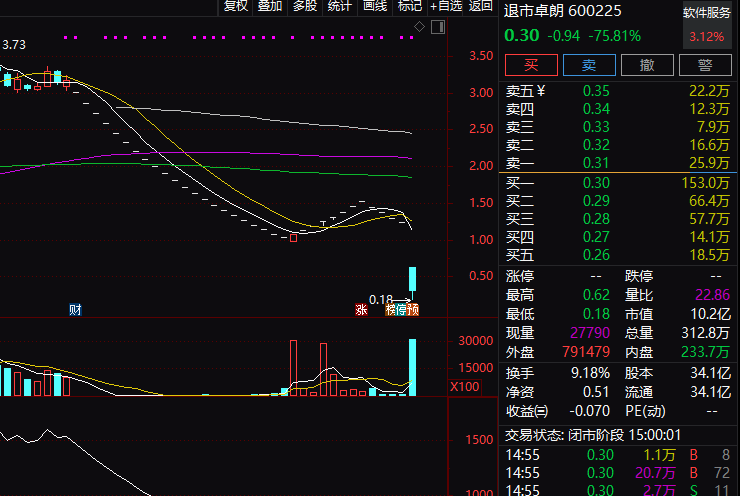Click the red 涨 marker on chart
This screenshot has width=740, height=496.
(x=361, y=309)
